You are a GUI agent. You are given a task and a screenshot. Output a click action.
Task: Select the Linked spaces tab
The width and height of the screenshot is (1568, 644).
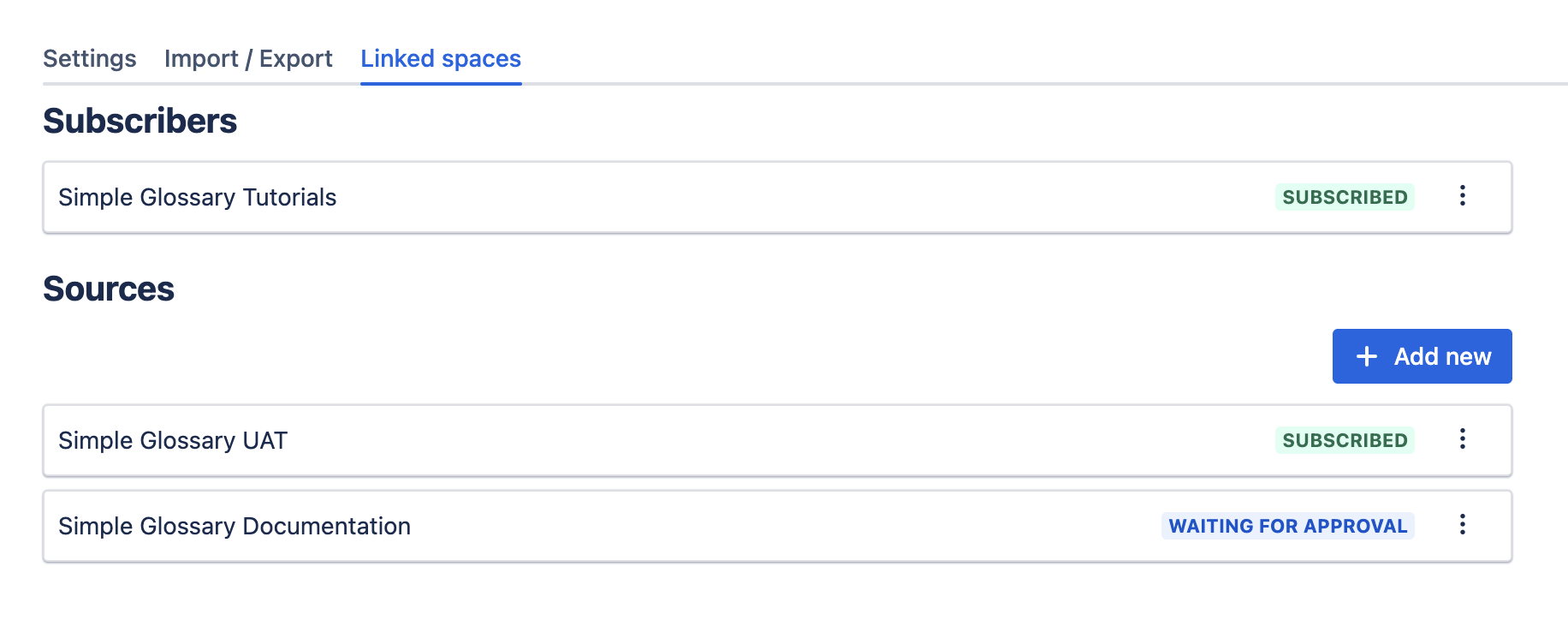click(441, 58)
